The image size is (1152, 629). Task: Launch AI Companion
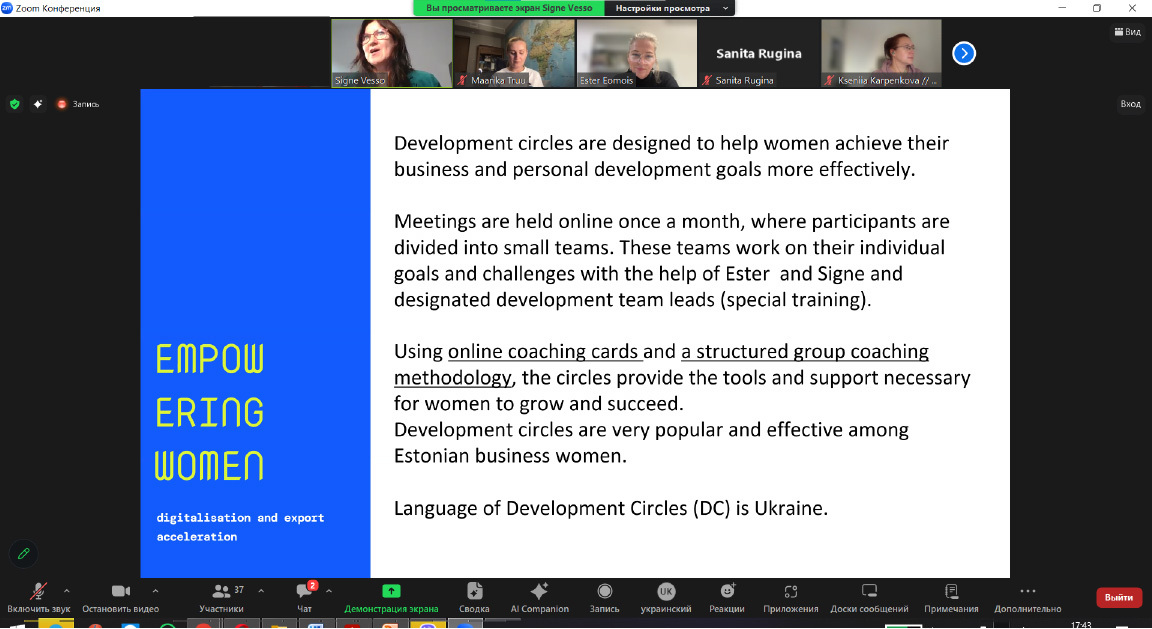pos(539,598)
